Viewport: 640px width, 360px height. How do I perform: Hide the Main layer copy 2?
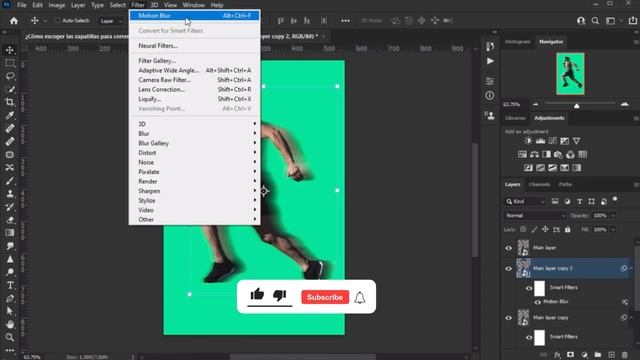[509, 269]
